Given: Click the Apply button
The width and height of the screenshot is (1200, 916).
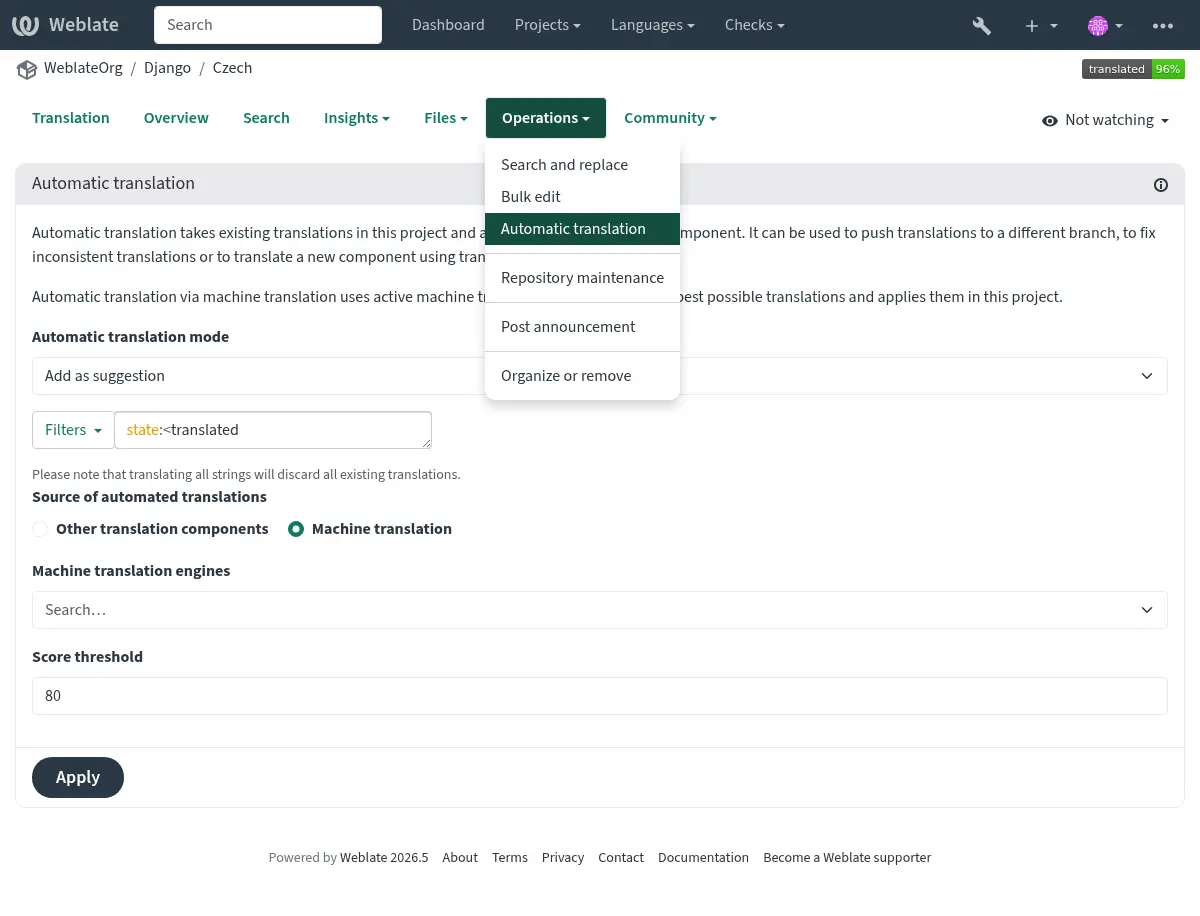Looking at the screenshot, I should [x=78, y=778].
